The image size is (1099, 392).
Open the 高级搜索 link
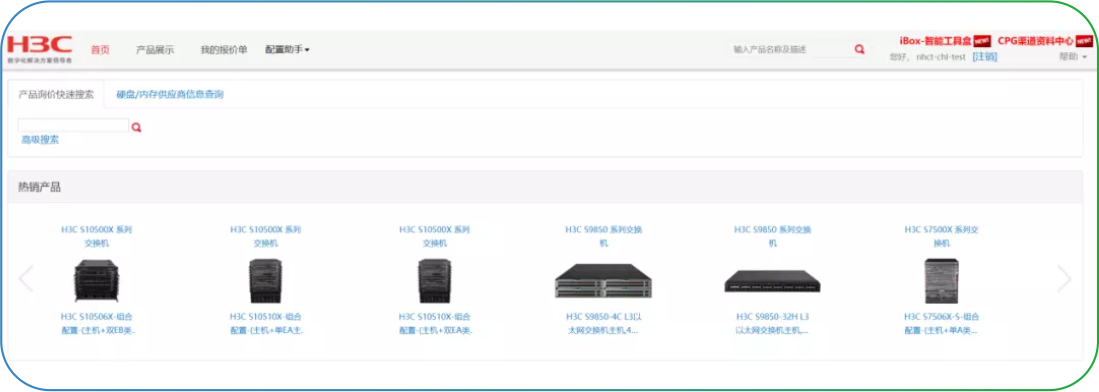pyautogui.click(x=40, y=140)
